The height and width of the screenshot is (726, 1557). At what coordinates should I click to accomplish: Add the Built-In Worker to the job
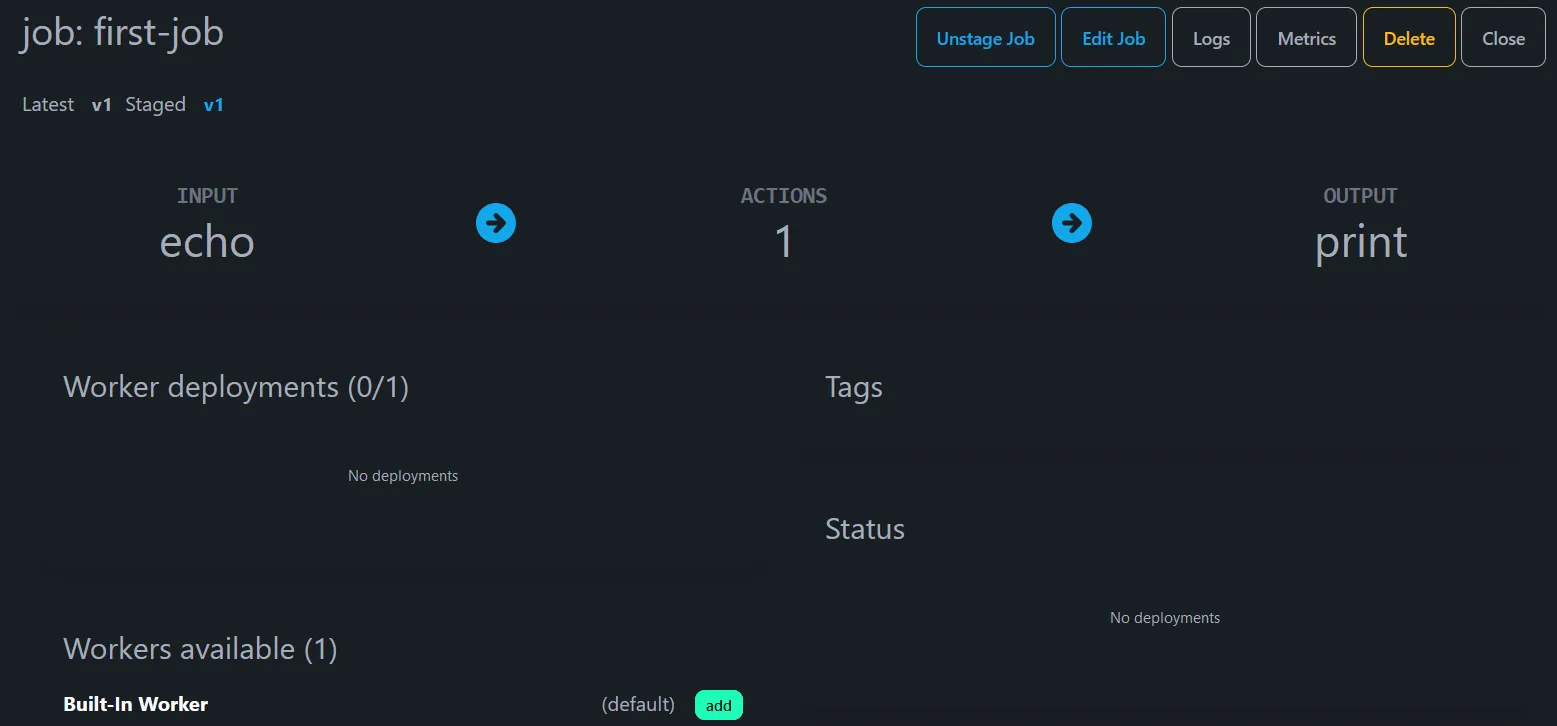718,704
